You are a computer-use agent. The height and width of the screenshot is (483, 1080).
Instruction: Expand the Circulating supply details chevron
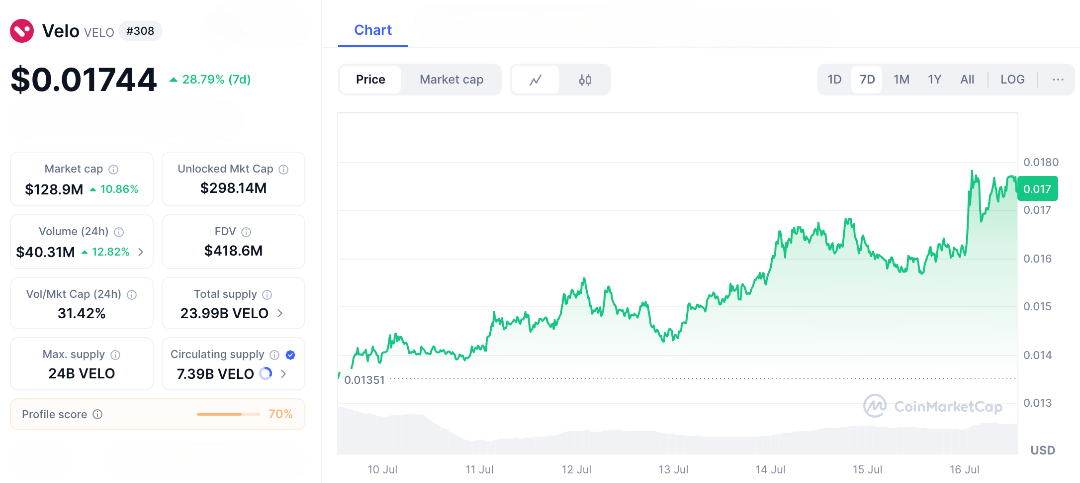coord(284,374)
